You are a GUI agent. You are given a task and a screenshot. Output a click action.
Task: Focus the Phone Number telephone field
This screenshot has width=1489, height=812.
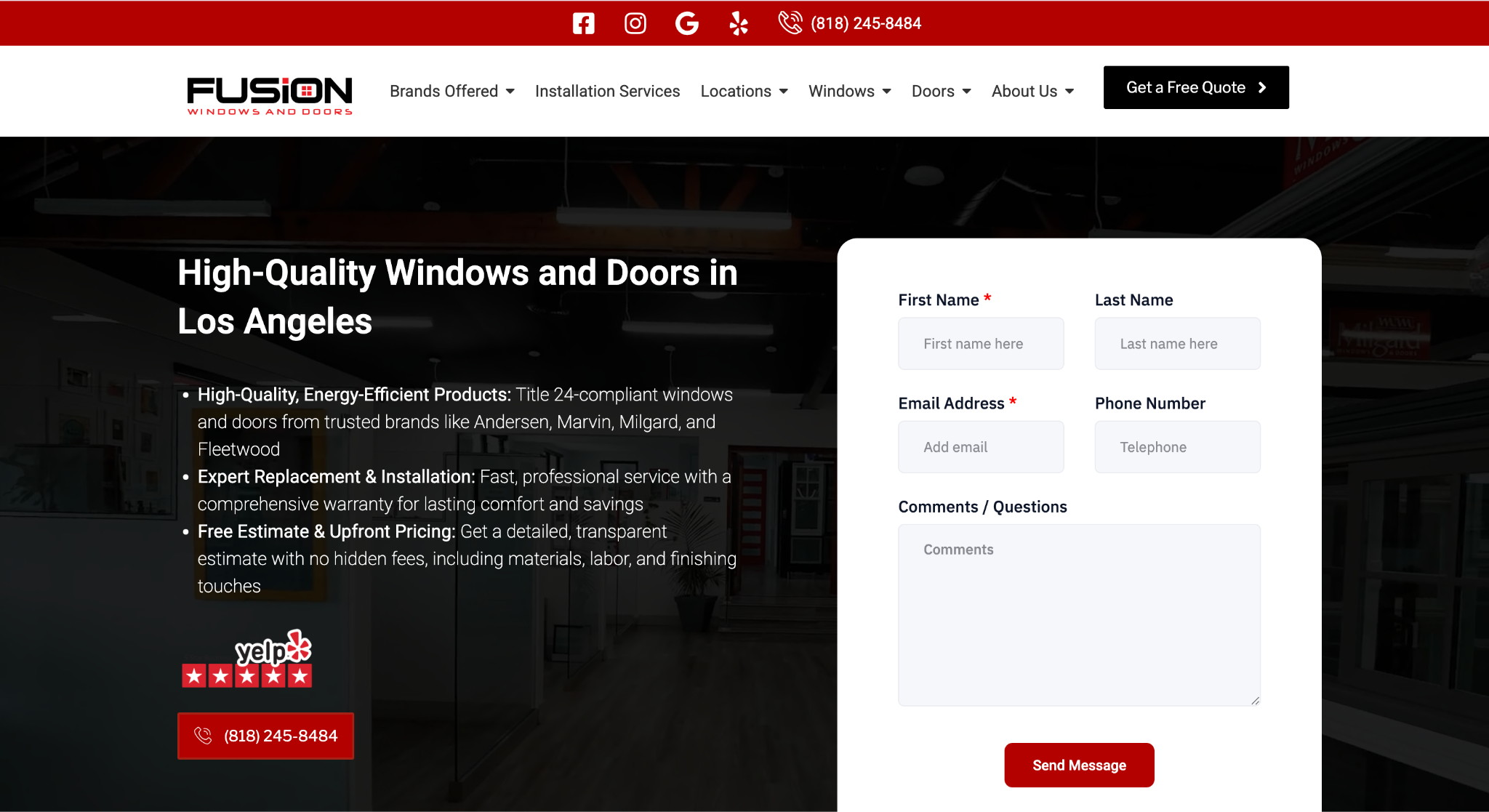(x=1177, y=446)
